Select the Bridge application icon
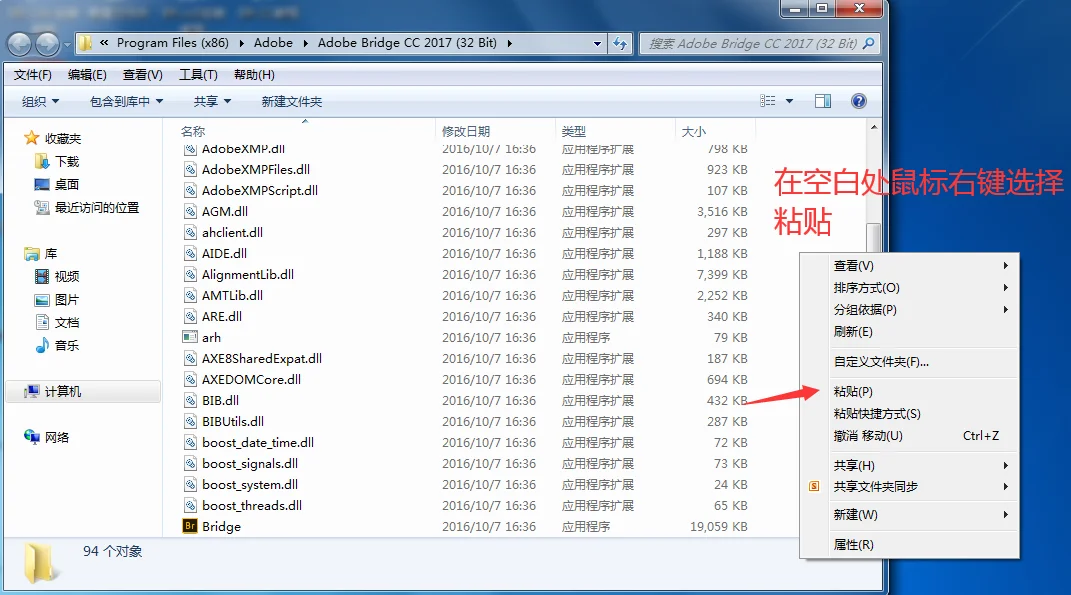 (x=190, y=526)
